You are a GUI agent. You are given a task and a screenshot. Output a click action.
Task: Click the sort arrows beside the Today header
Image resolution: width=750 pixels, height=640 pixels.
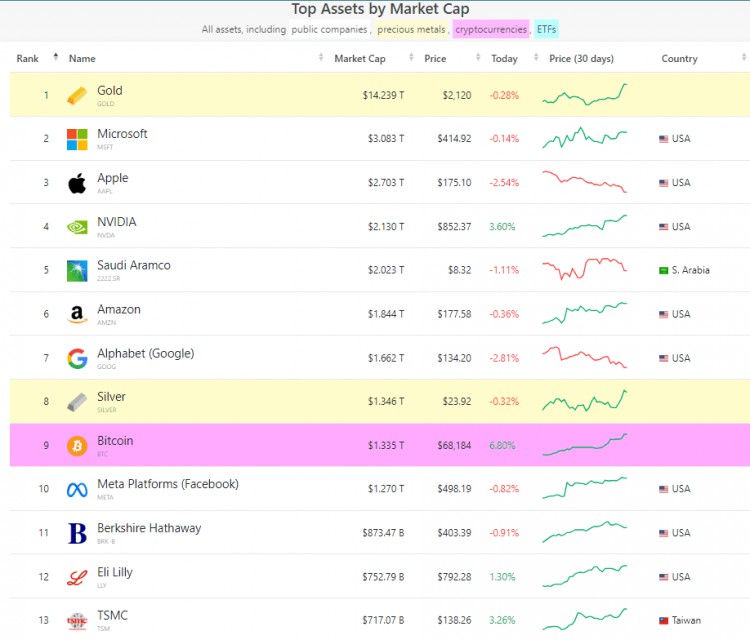click(536, 57)
